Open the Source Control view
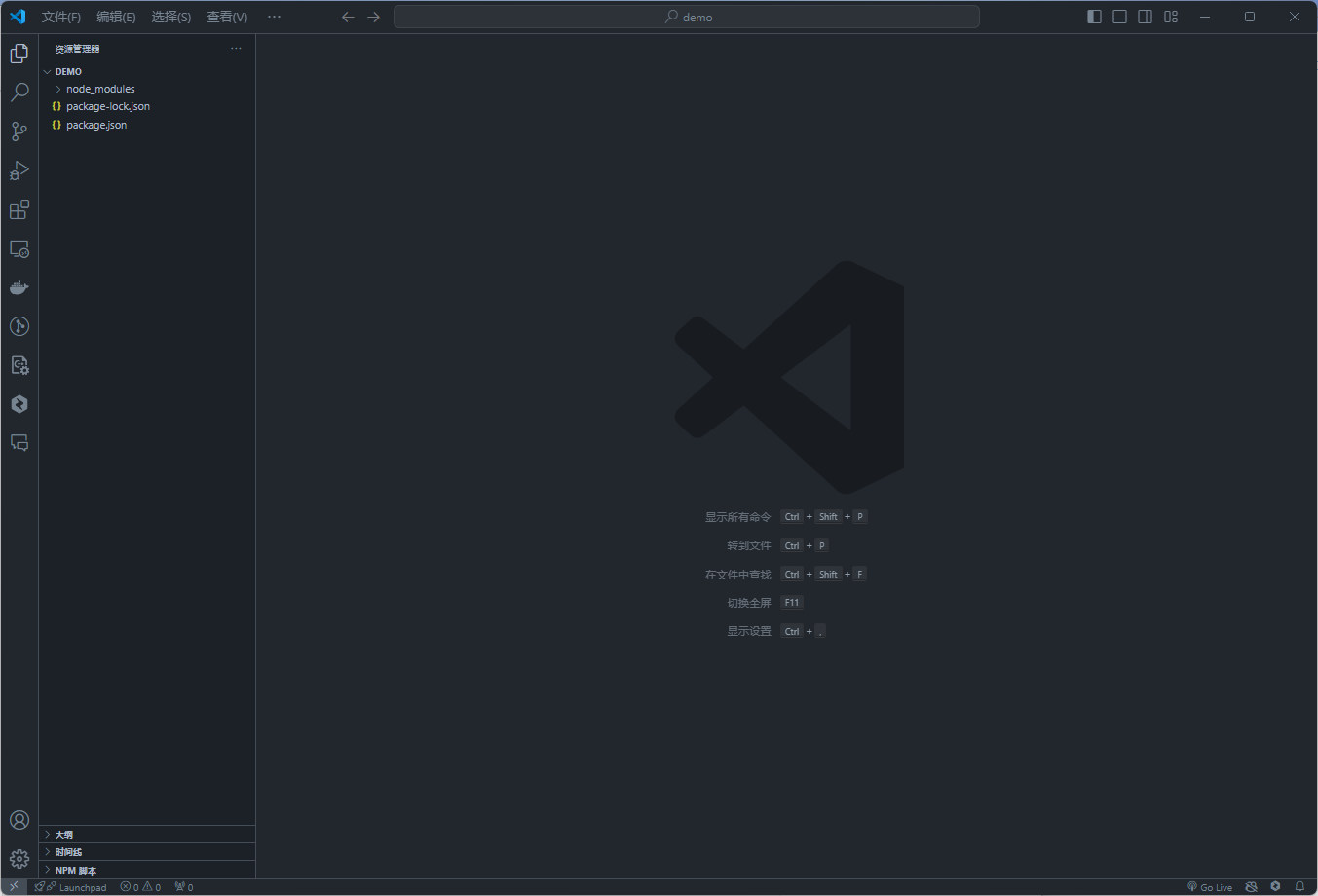1318x896 pixels. 19,131
